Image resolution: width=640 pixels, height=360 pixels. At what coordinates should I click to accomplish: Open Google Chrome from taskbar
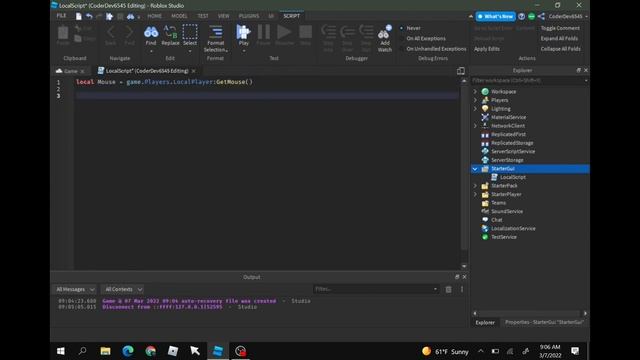[151, 351]
